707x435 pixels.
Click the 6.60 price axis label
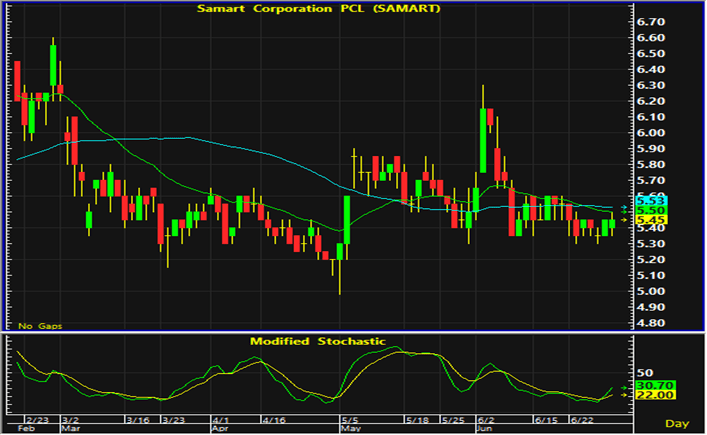click(x=651, y=37)
